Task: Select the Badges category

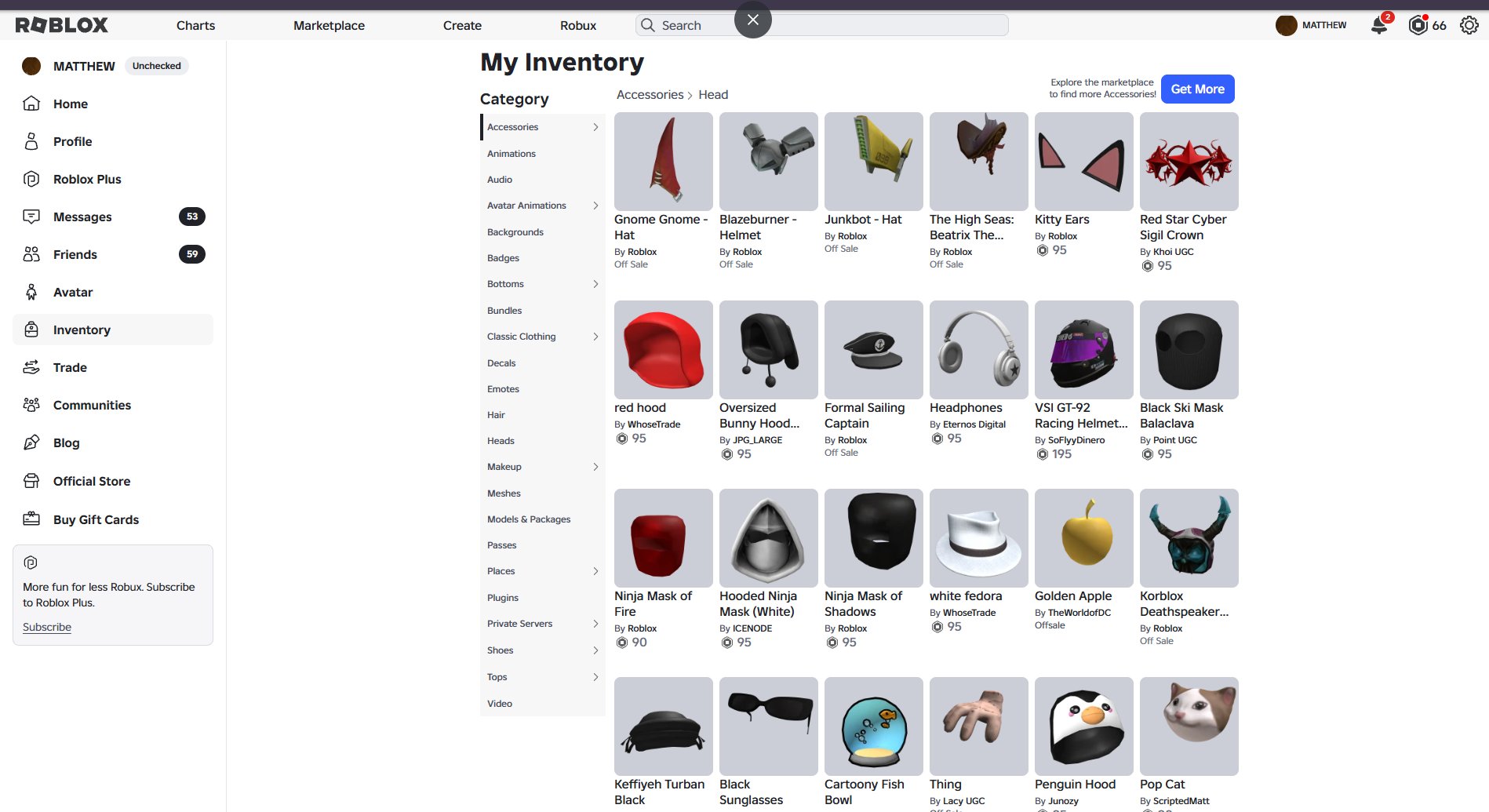Action: tap(503, 258)
